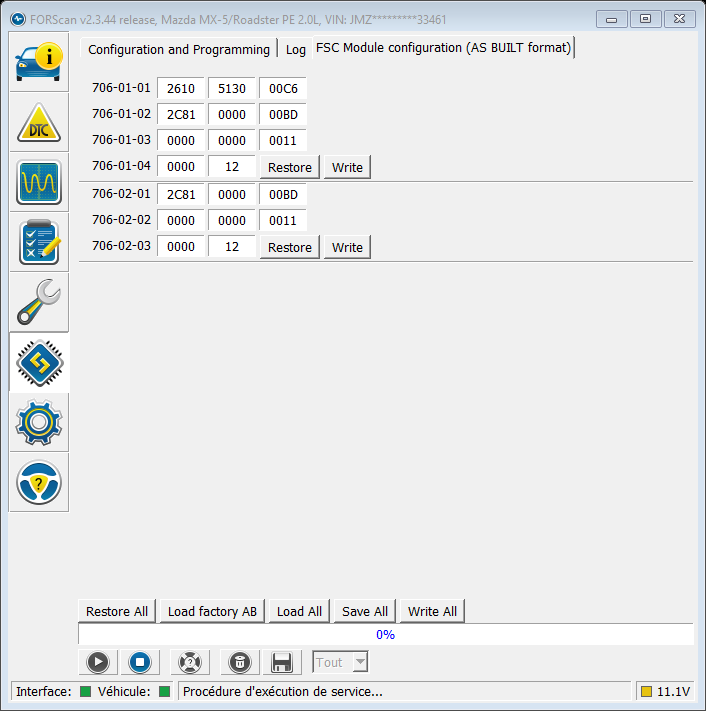Click field 00C6 in row 706-01-01
Image resolution: width=706 pixels, height=711 pixels.
(283, 88)
